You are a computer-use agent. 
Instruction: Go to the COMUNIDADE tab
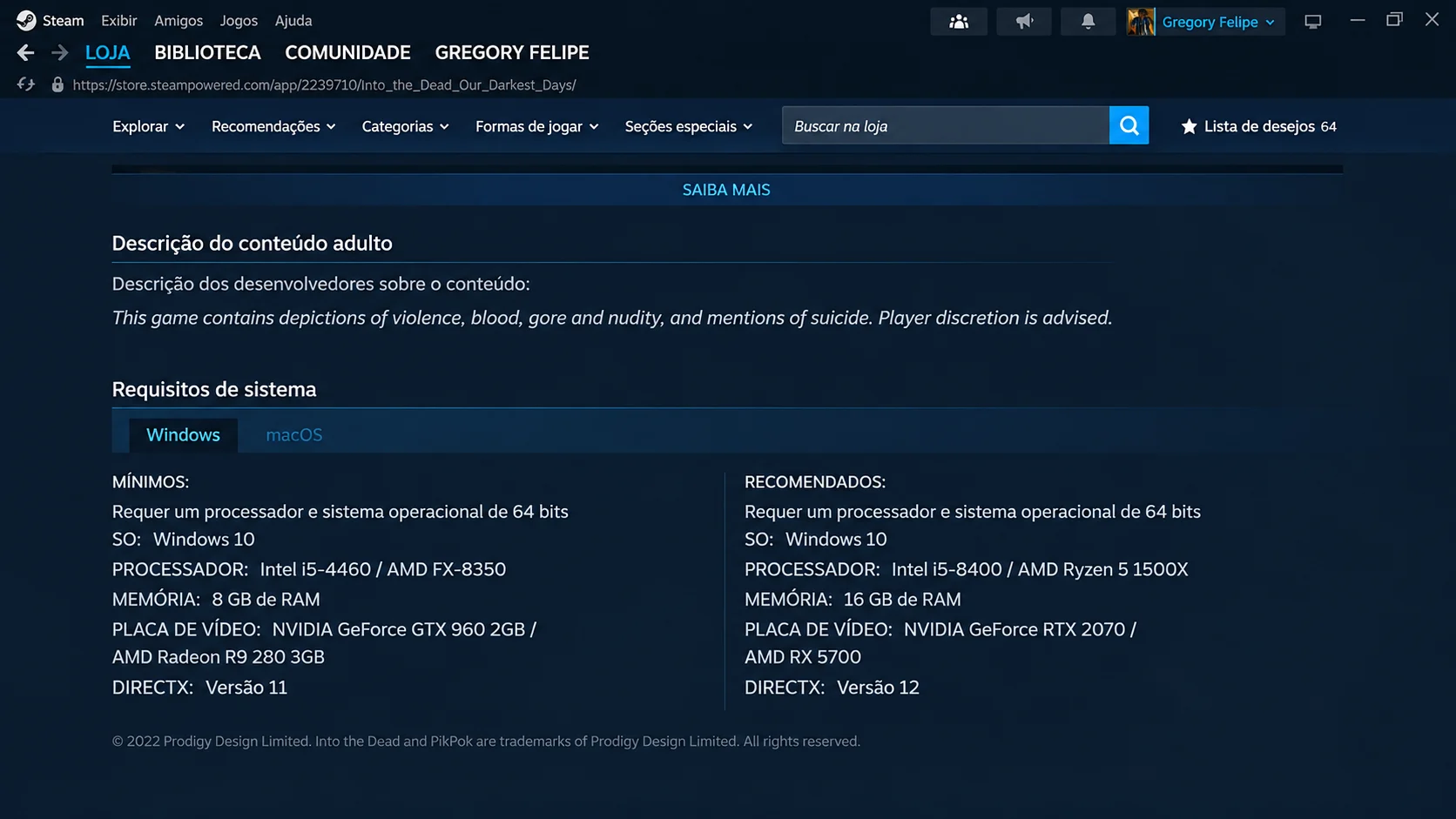[x=347, y=53]
